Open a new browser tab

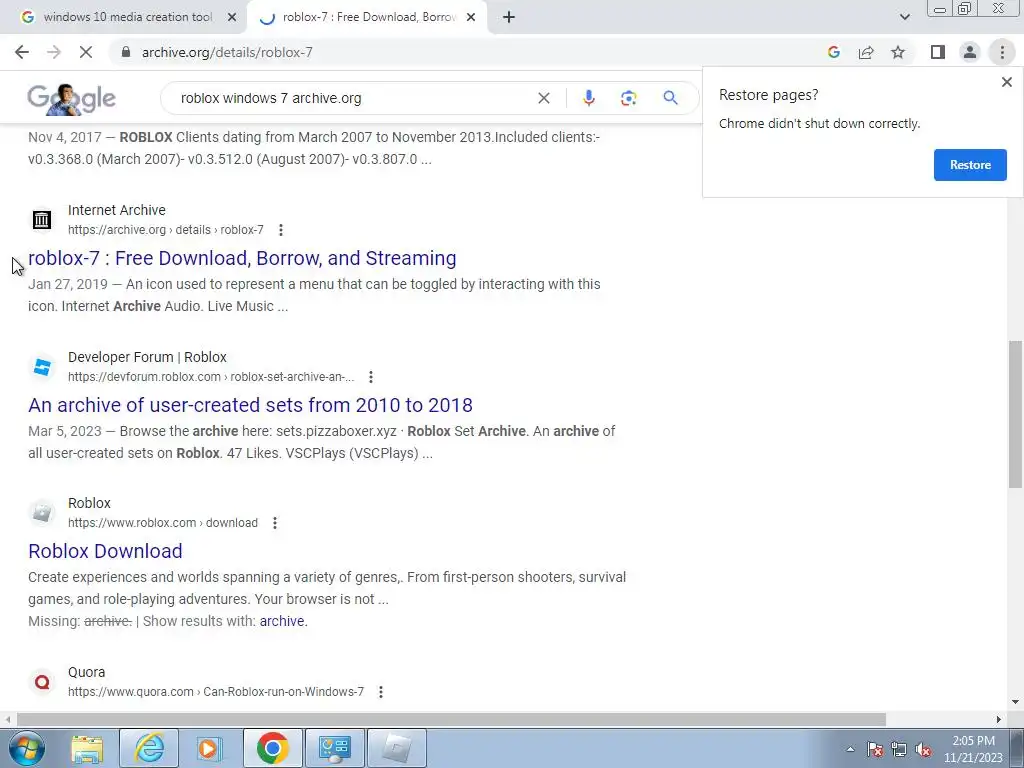[509, 17]
